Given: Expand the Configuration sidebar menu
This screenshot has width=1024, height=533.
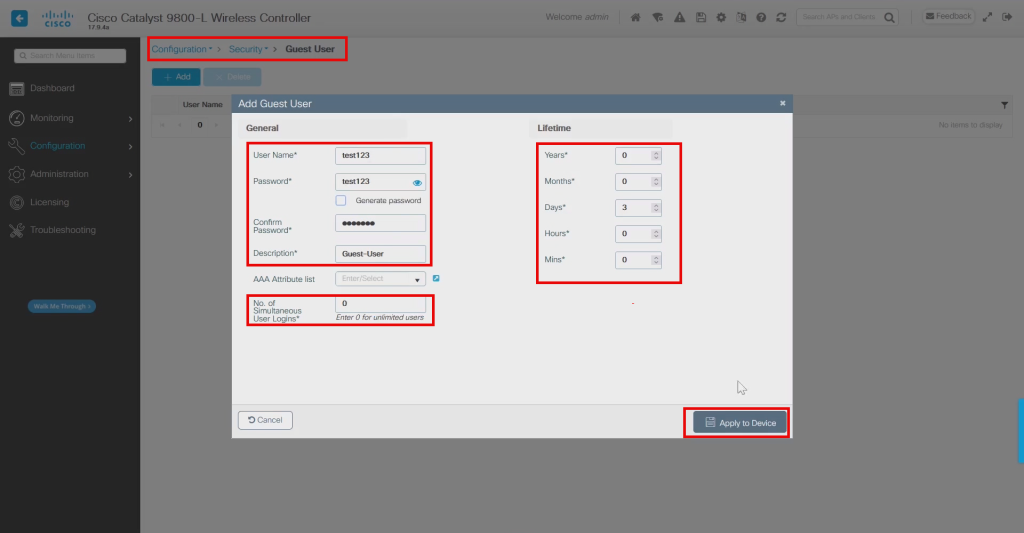Looking at the screenshot, I should click(x=71, y=146).
